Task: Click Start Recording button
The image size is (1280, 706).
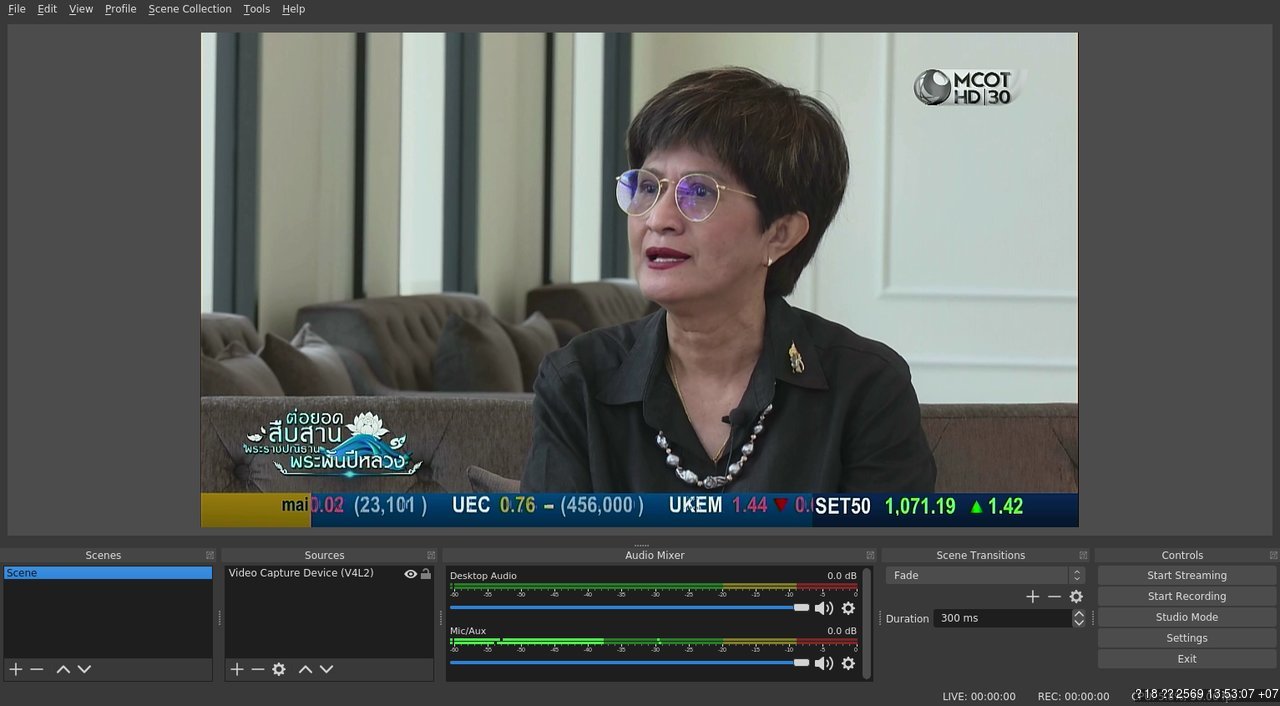Action: [x=1187, y=596]
